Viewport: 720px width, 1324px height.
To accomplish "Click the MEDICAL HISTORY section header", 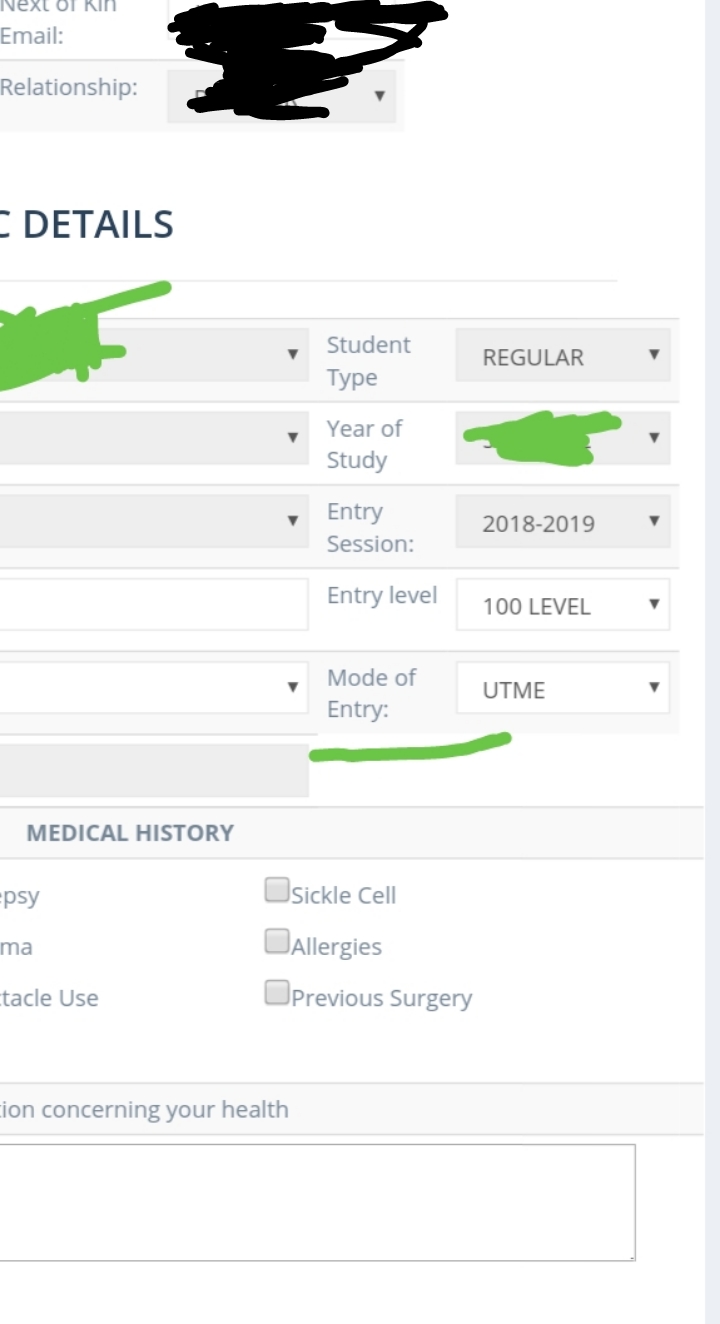I will [x=130, y=833].
